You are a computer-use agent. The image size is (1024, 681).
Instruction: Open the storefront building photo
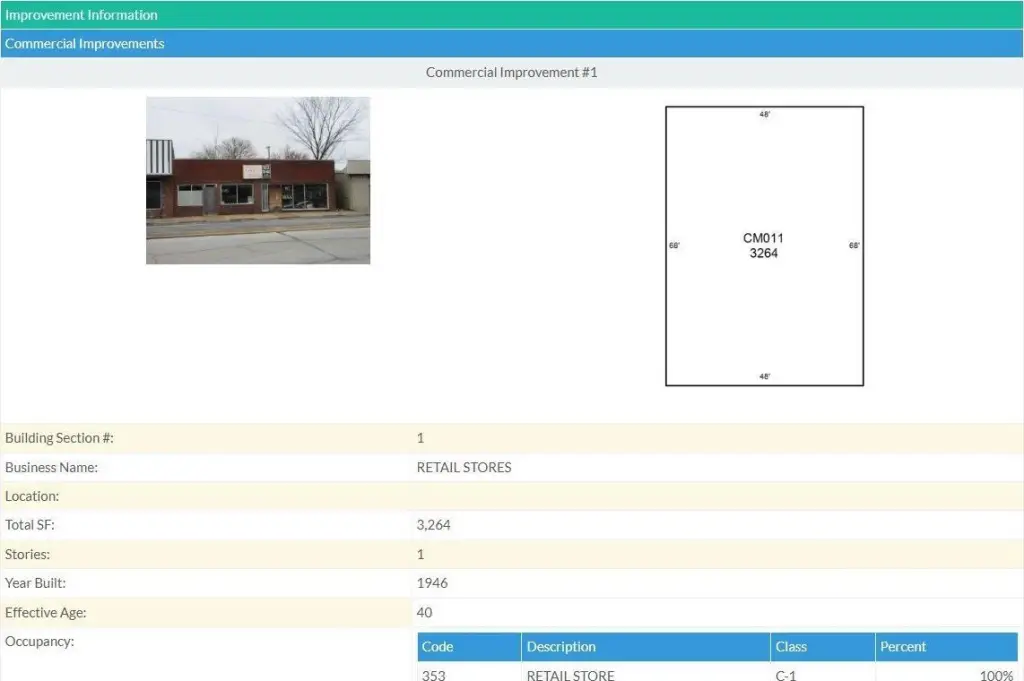coord(258,180)
